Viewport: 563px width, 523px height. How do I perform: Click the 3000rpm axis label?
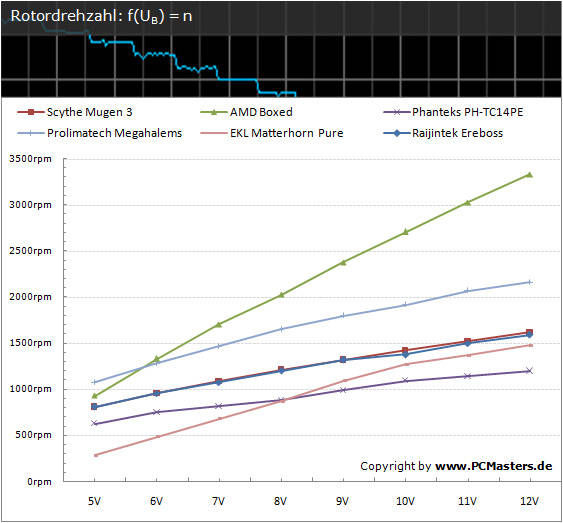tap(31, 205)
